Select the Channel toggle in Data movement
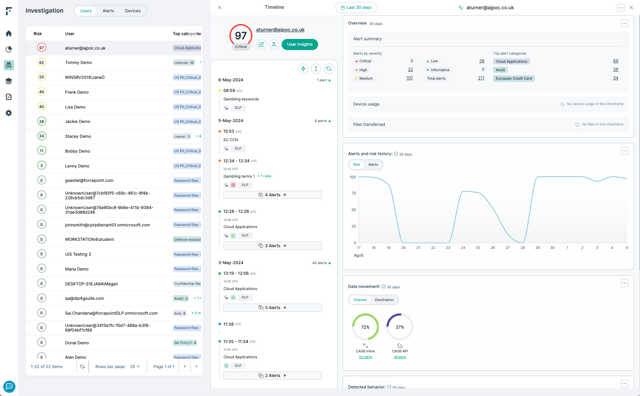The image size is (640, 396). click(x=360, y=300)
